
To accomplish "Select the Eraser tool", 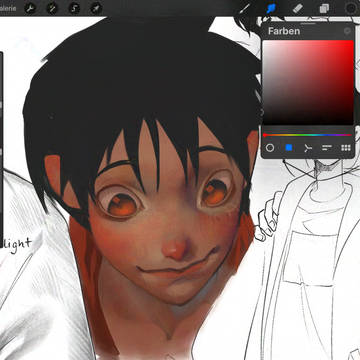I will pos(298,8).
